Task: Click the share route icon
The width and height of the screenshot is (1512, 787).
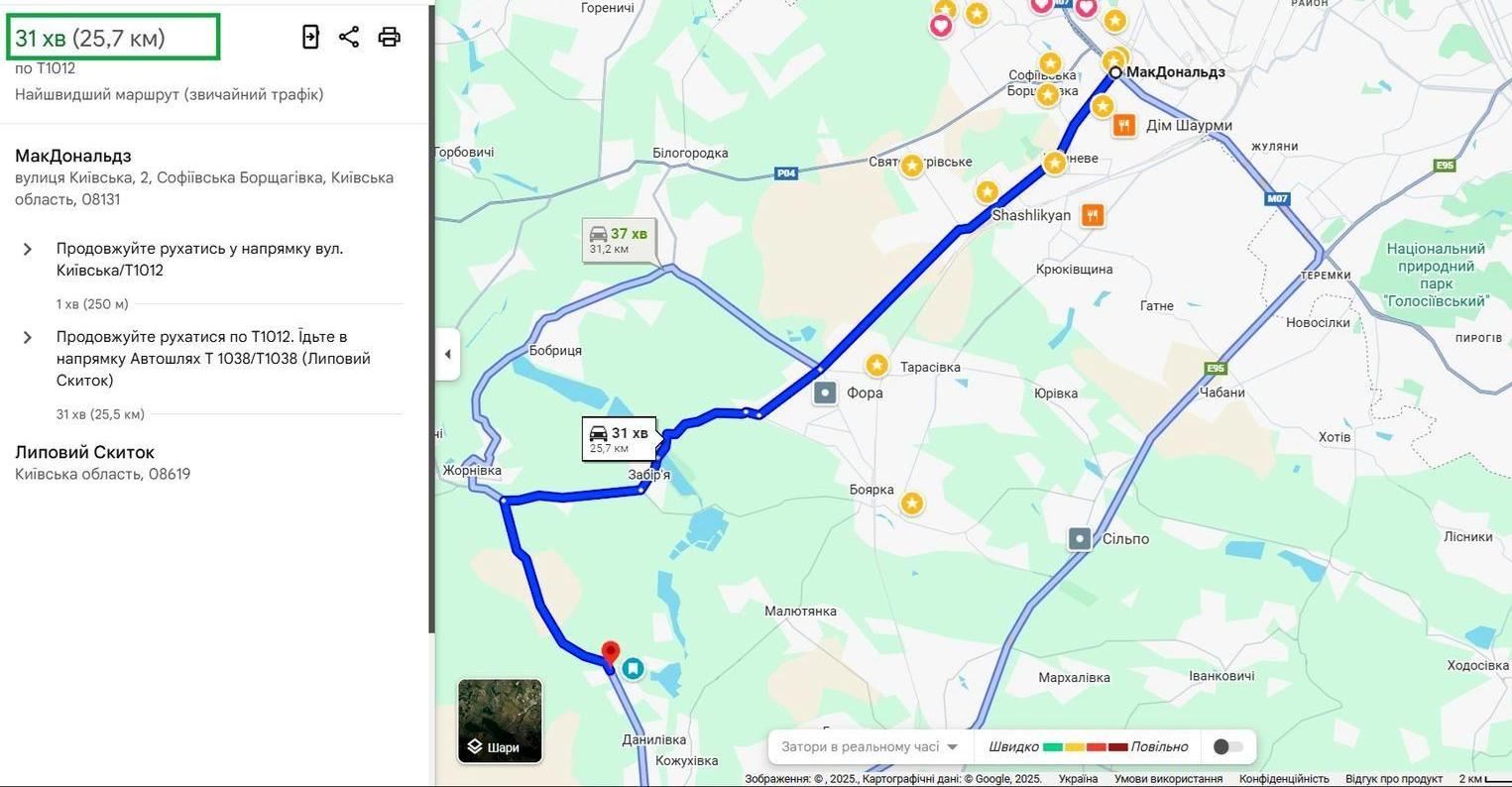Action: (349, 37)
